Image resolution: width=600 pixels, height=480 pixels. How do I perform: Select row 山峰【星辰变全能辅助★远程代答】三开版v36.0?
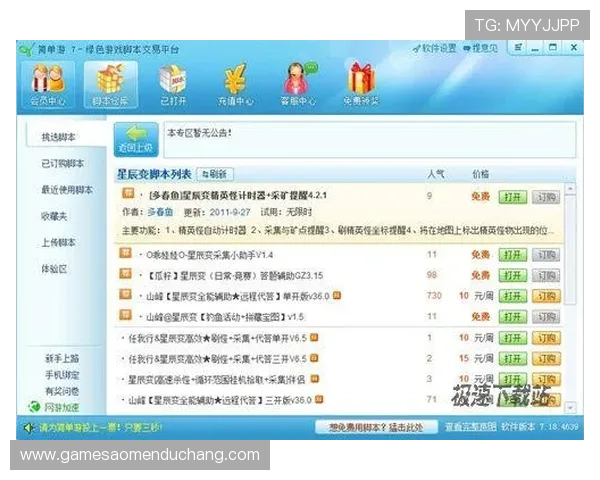[339, 400]
